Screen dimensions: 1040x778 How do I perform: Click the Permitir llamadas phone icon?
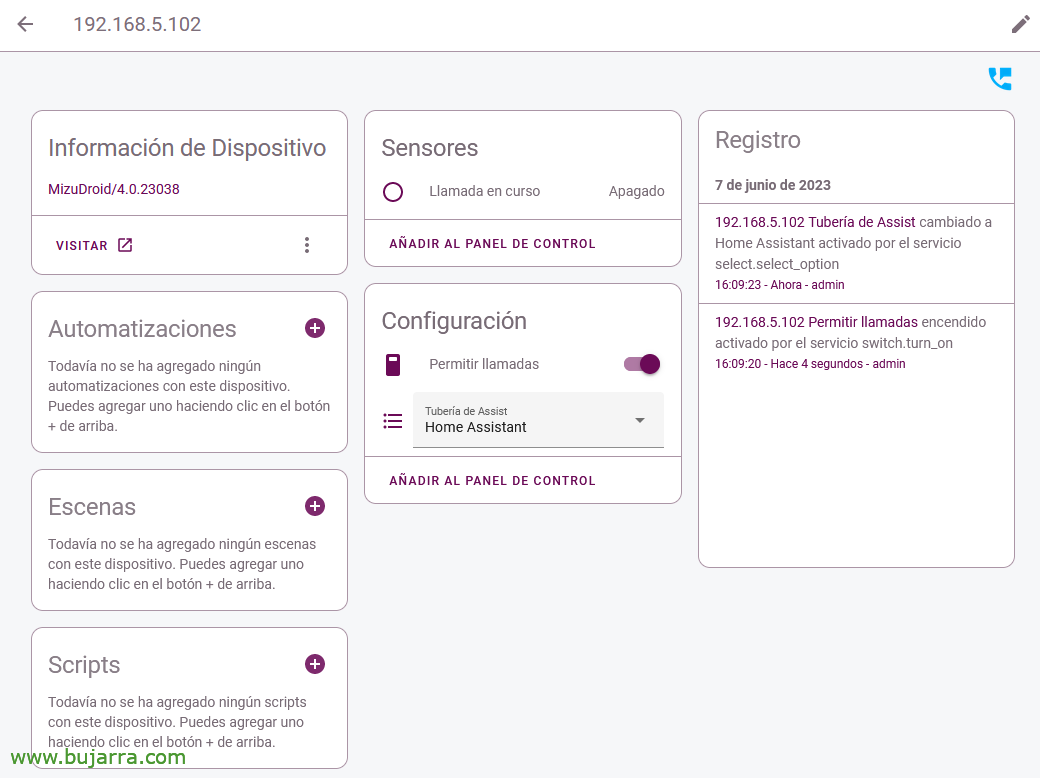(x=393, y=364)
